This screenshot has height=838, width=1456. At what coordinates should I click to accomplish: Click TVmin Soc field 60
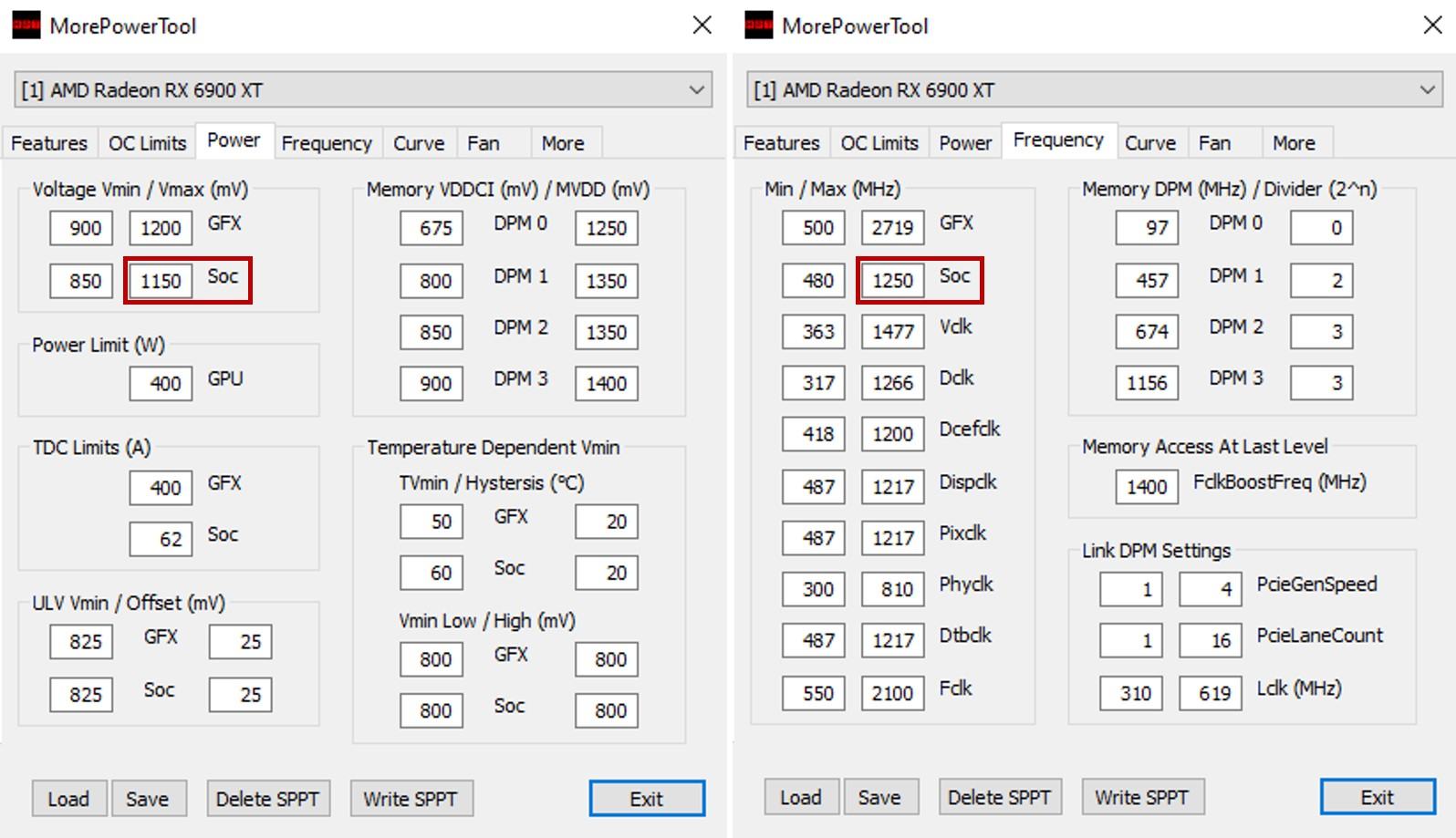[x=432, y=573]
